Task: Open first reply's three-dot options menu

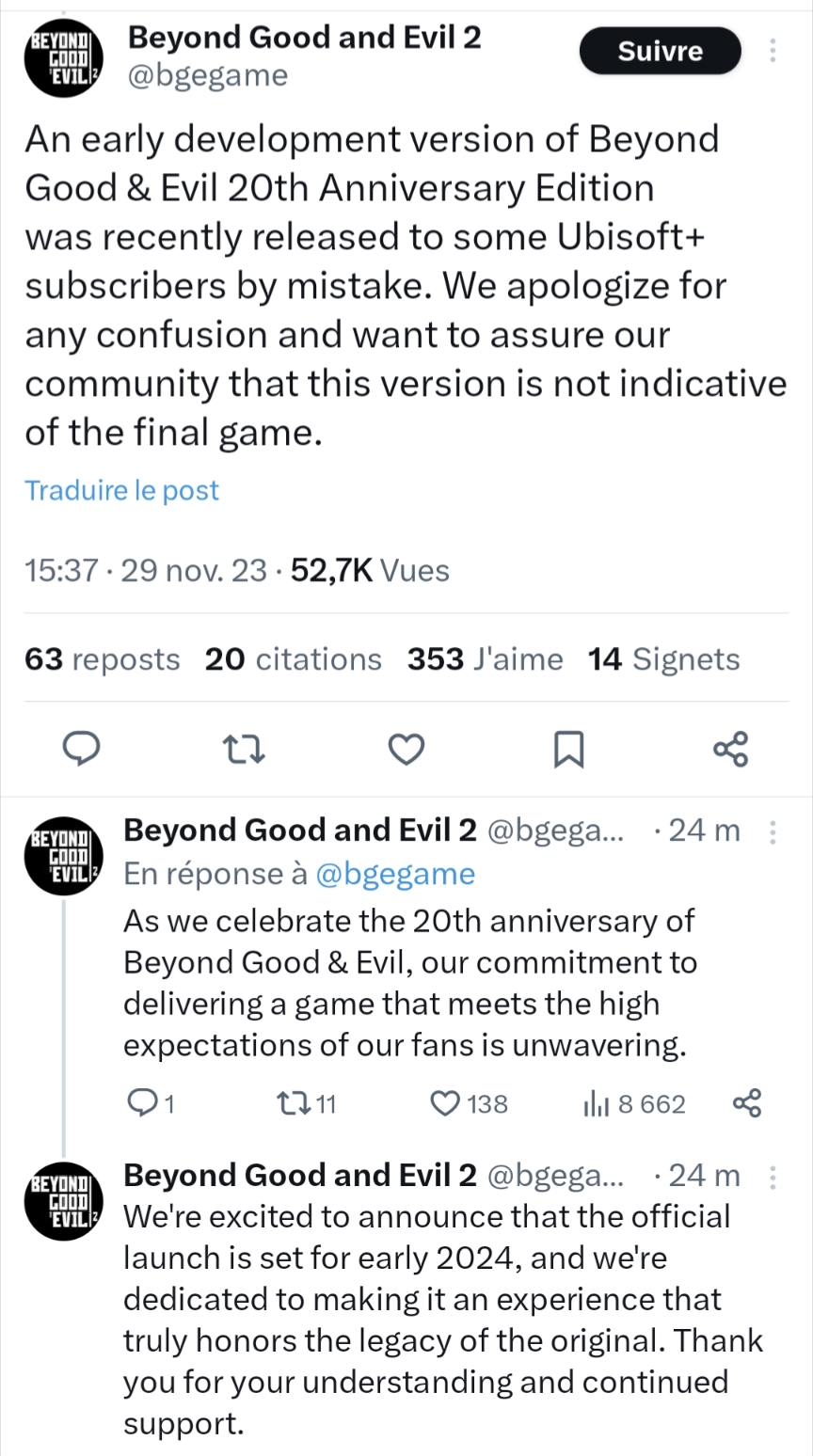Action: coord(773,831)
